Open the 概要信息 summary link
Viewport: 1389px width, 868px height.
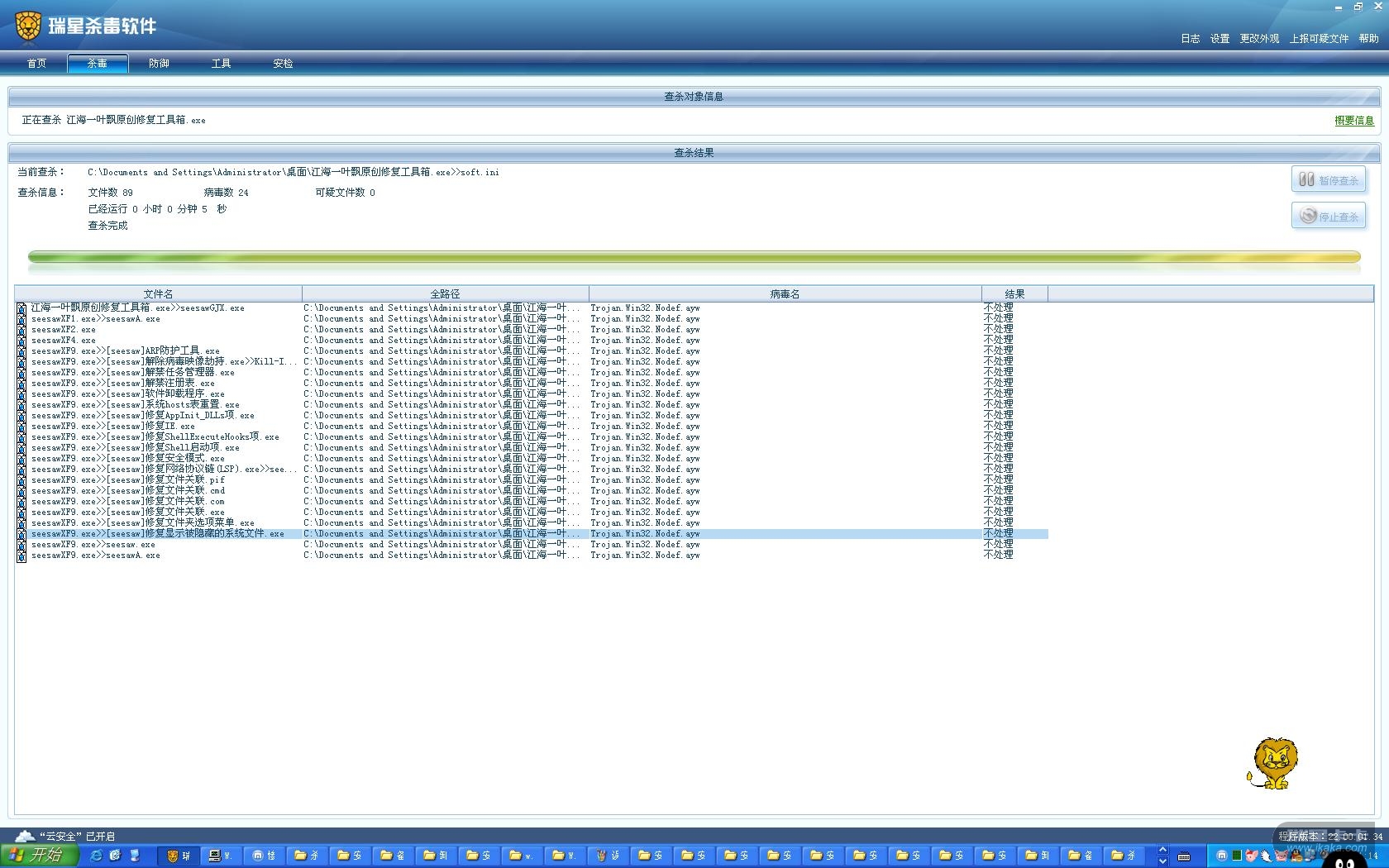point(1354,121)
